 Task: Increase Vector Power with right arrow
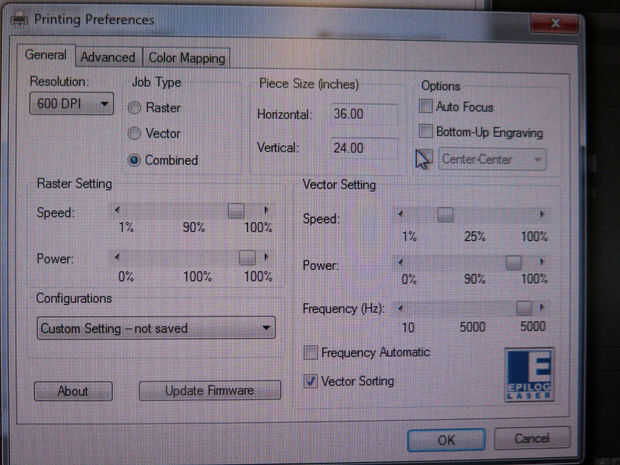click(542, 262)
